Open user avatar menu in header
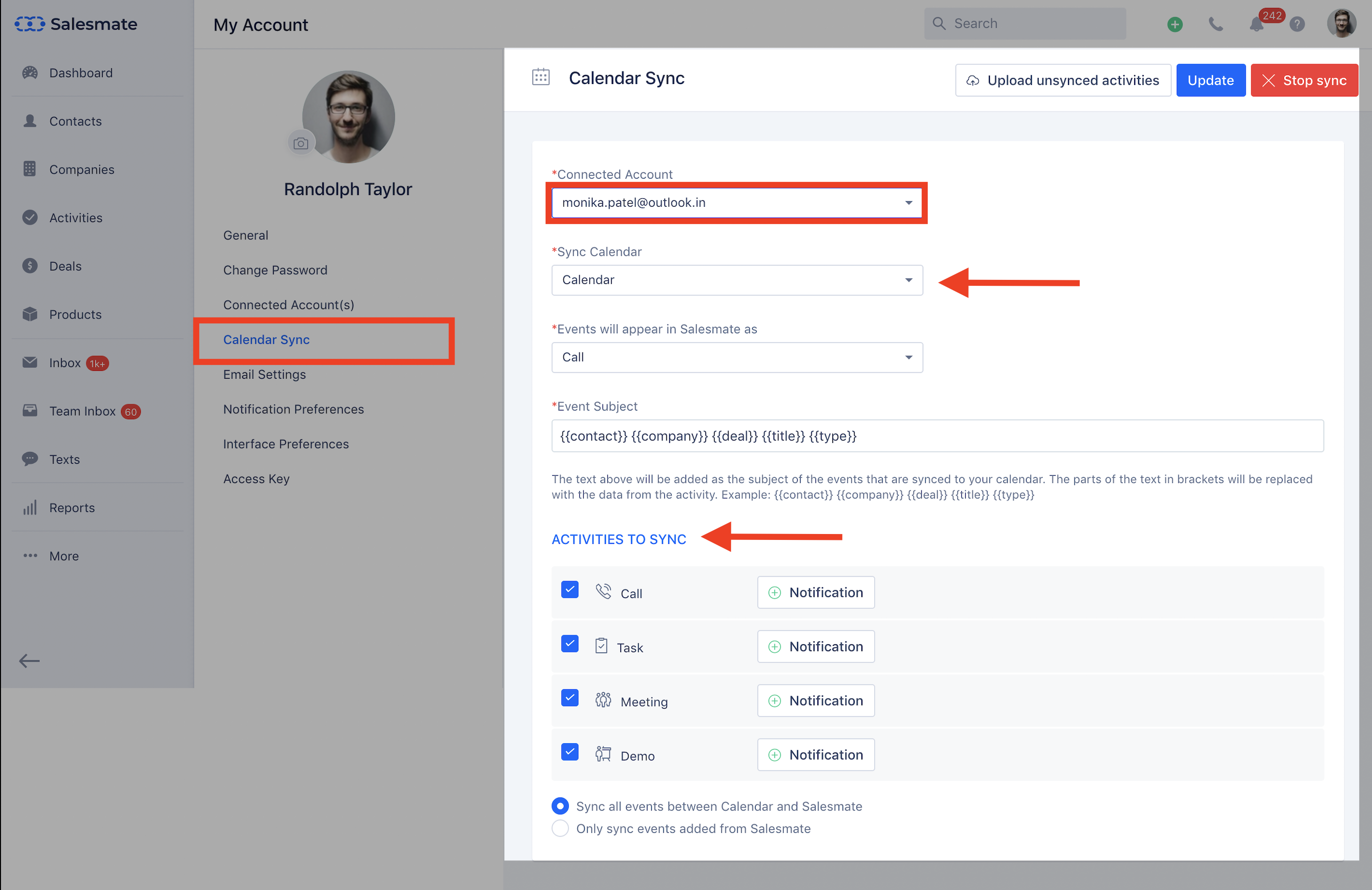This screenshot has height=890, width=1372. tap(1341, 24)
